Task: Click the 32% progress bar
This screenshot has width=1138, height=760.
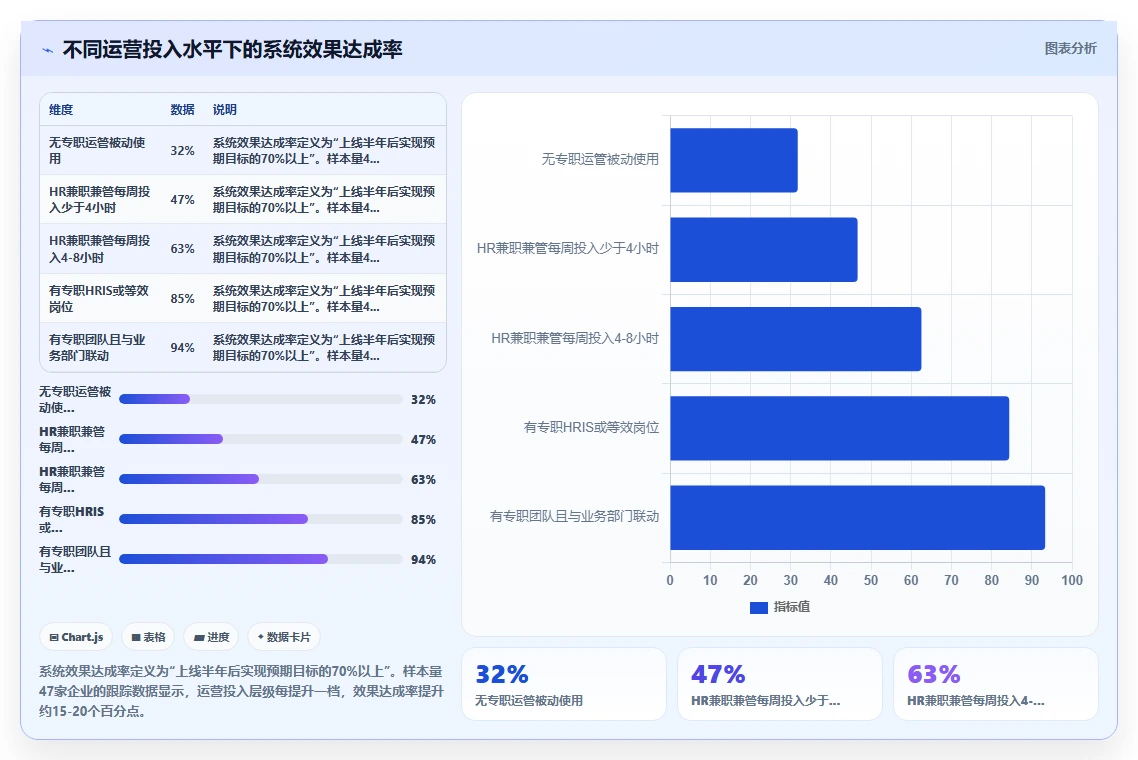Action: 261,399
